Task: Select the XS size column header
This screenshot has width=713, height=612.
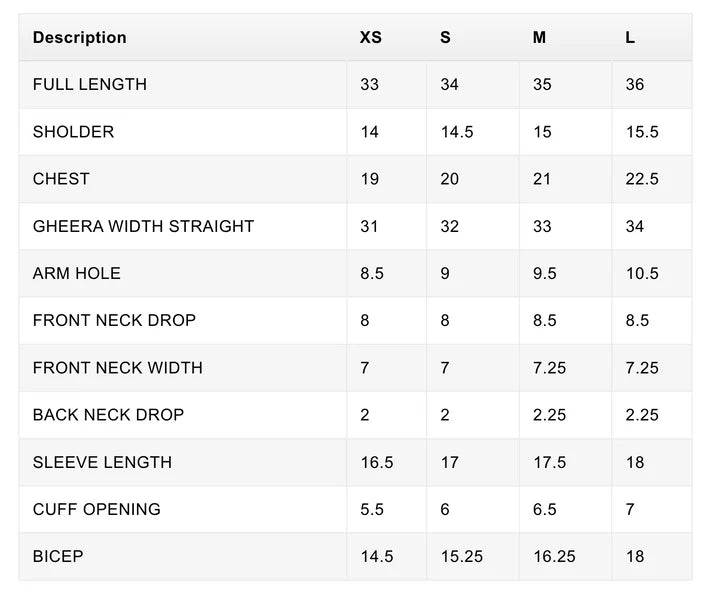Action: (x=371, y=37)
